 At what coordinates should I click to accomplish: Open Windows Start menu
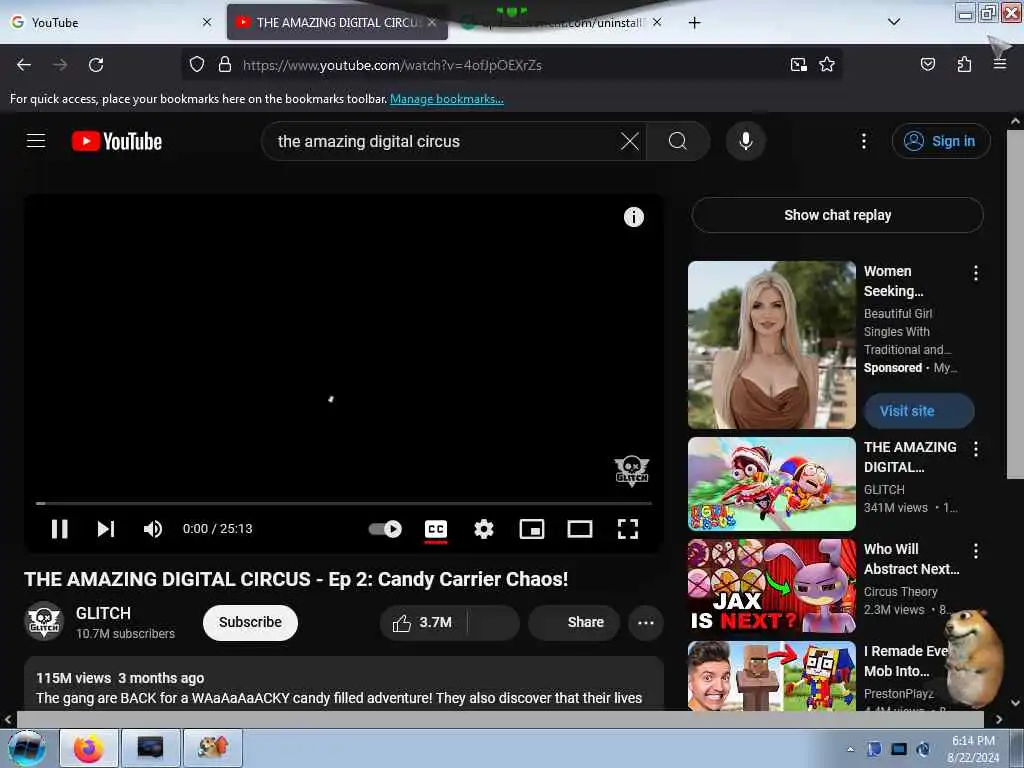pos(26,748)
